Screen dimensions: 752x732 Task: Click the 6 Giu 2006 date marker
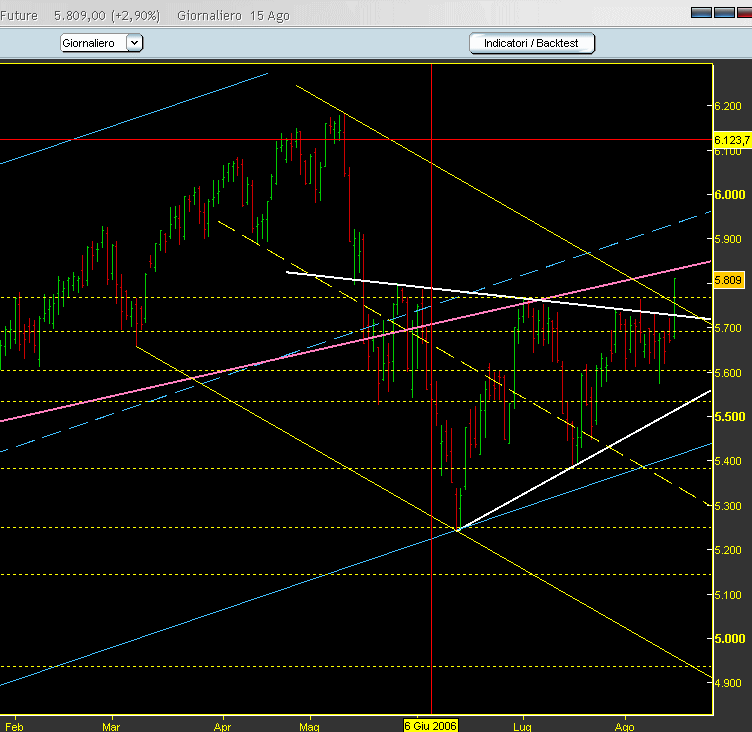tap(431, 725)
